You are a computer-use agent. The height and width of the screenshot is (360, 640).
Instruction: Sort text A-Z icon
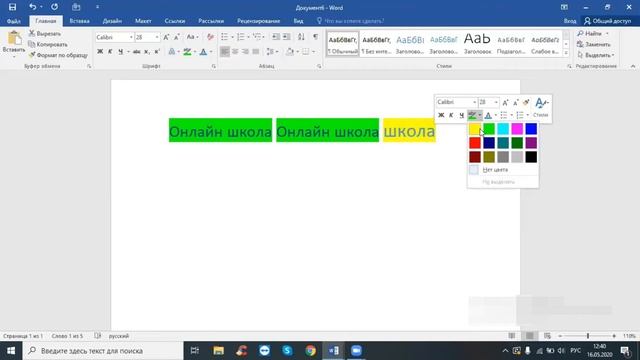point(301,37)
